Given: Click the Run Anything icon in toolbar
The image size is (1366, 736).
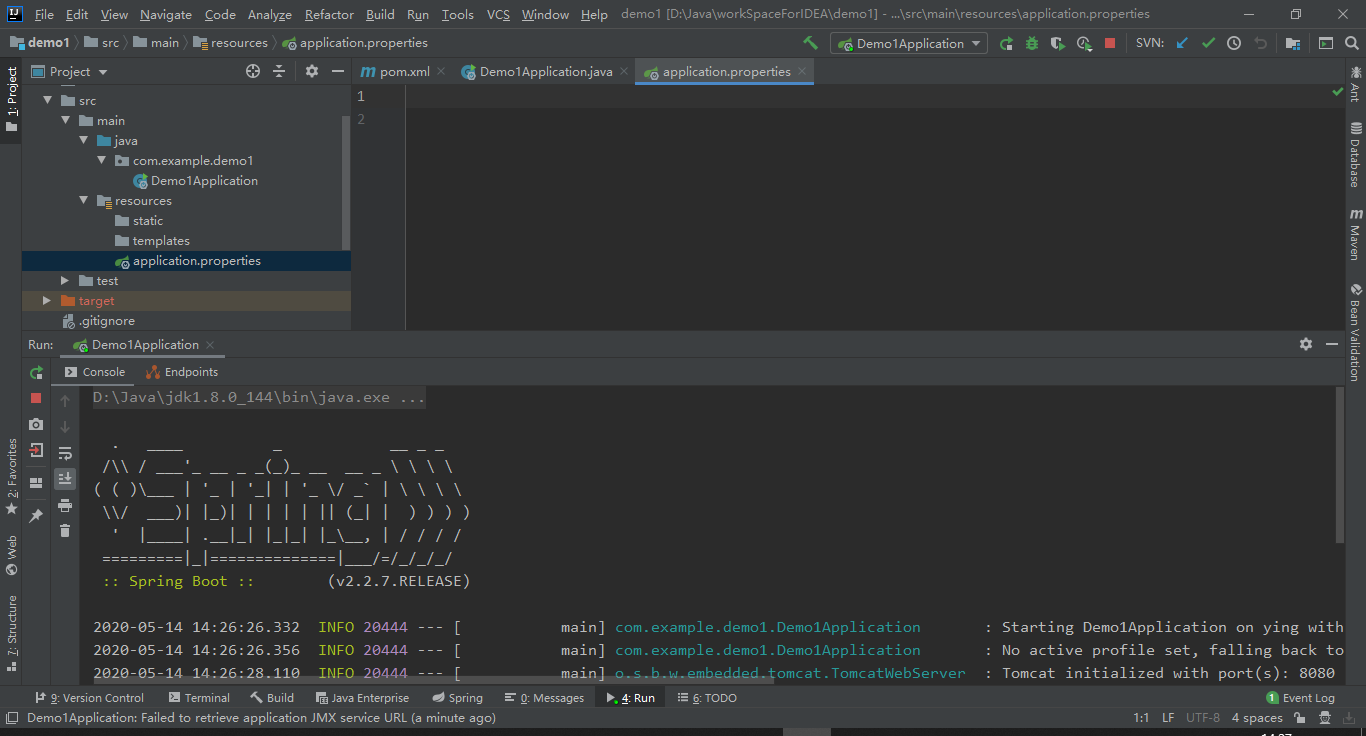Looking at the screenshot, I should 1326,43.
